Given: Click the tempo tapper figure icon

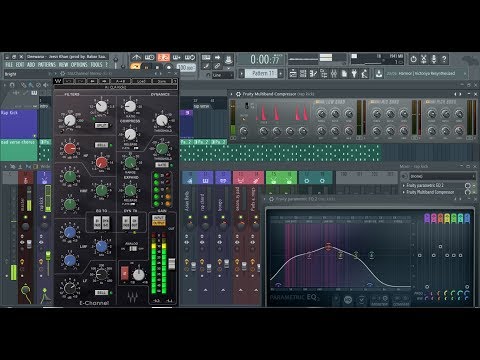Looking at the screenshot, I should pos(364,73).
